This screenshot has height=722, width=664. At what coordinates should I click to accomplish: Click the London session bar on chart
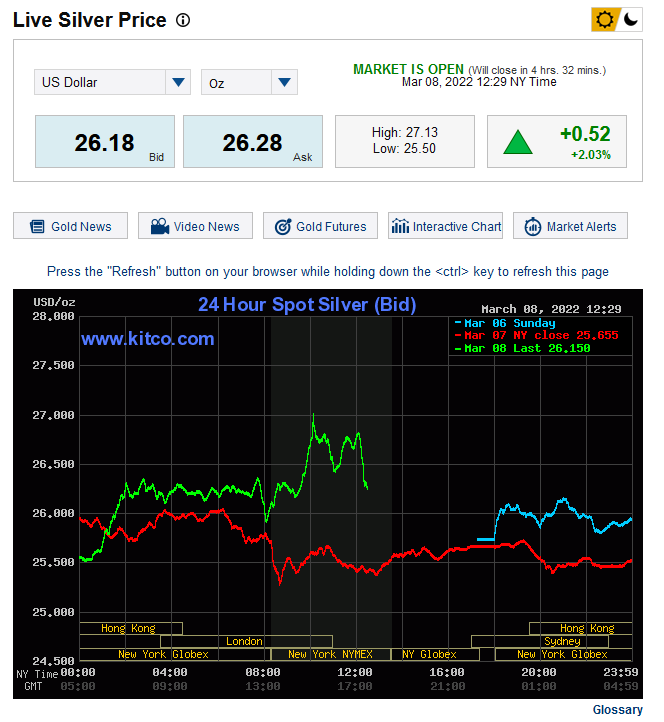[246, 641]
